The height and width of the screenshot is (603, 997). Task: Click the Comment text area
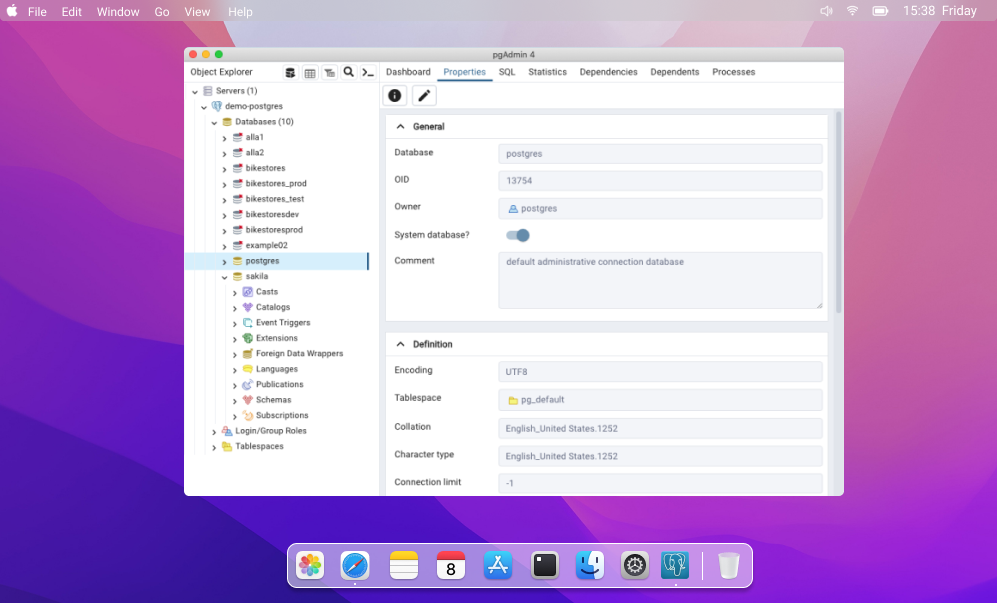click(x=660, y=281)
